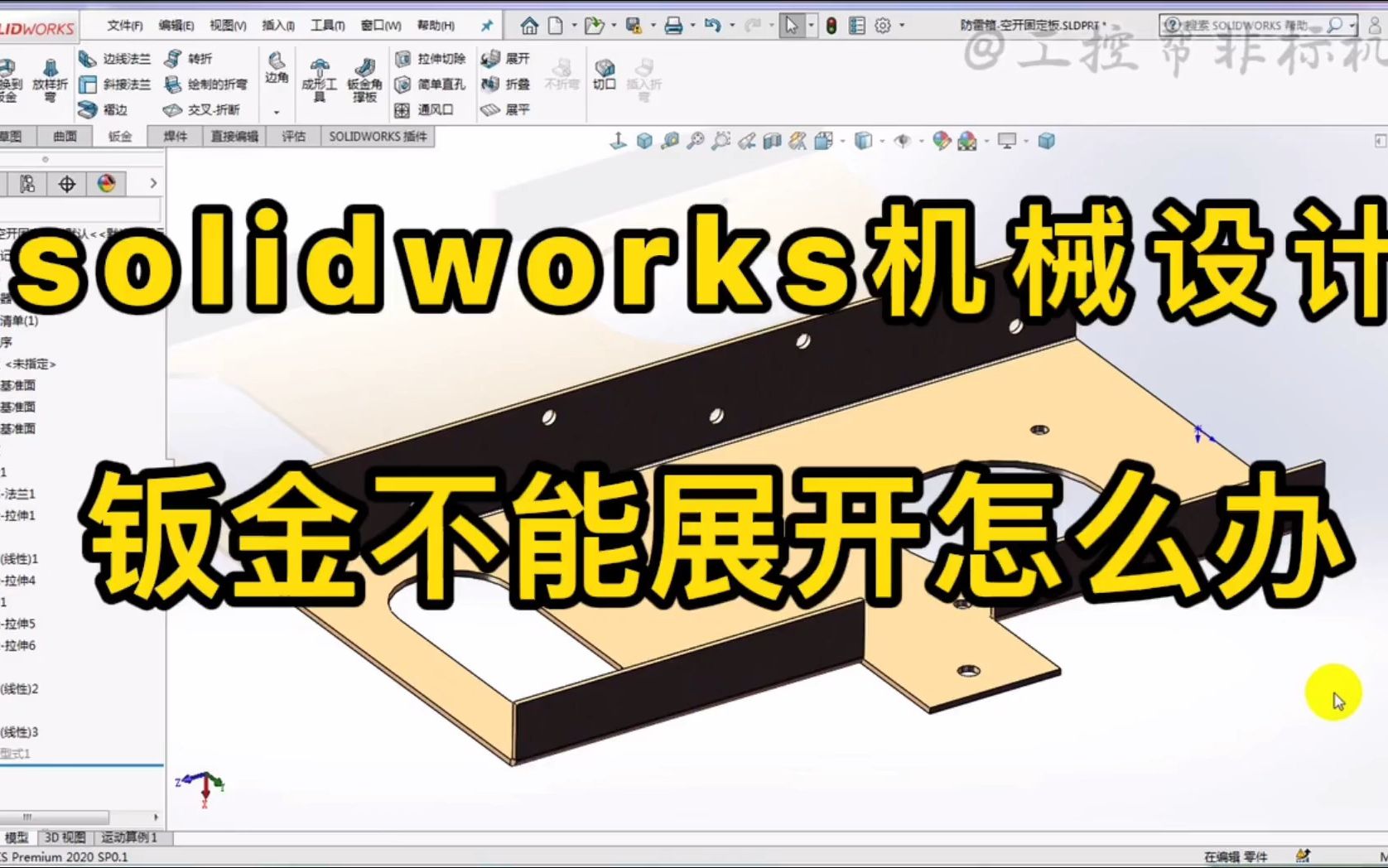The width and height of the screenshot is (1388, 868).
Task: Select the 斜接法兰 miter flange tool
Action: click(x=114, y=84)
